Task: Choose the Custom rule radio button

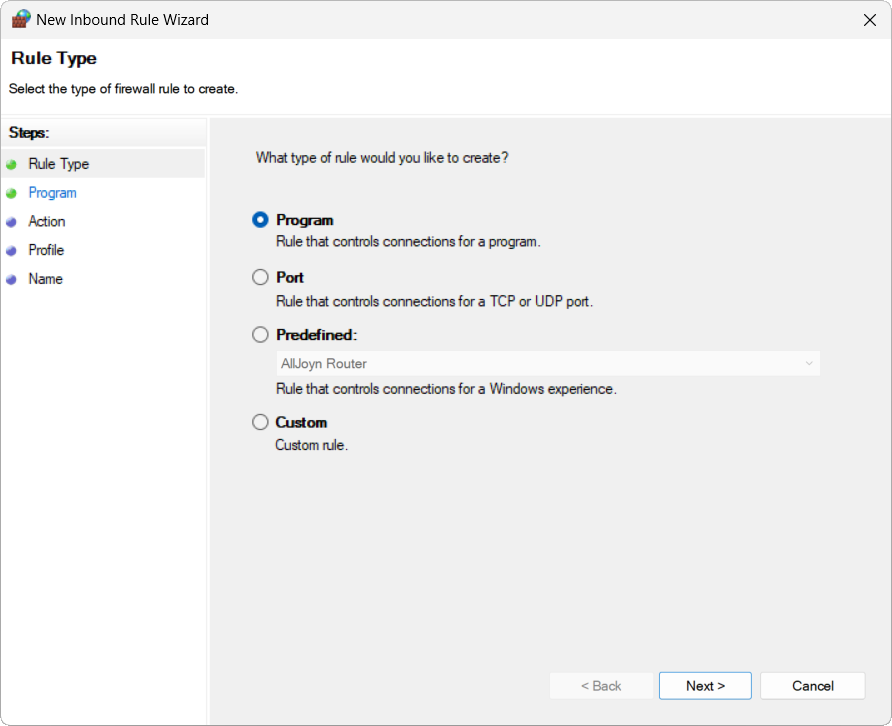Action: click(260, 422)
